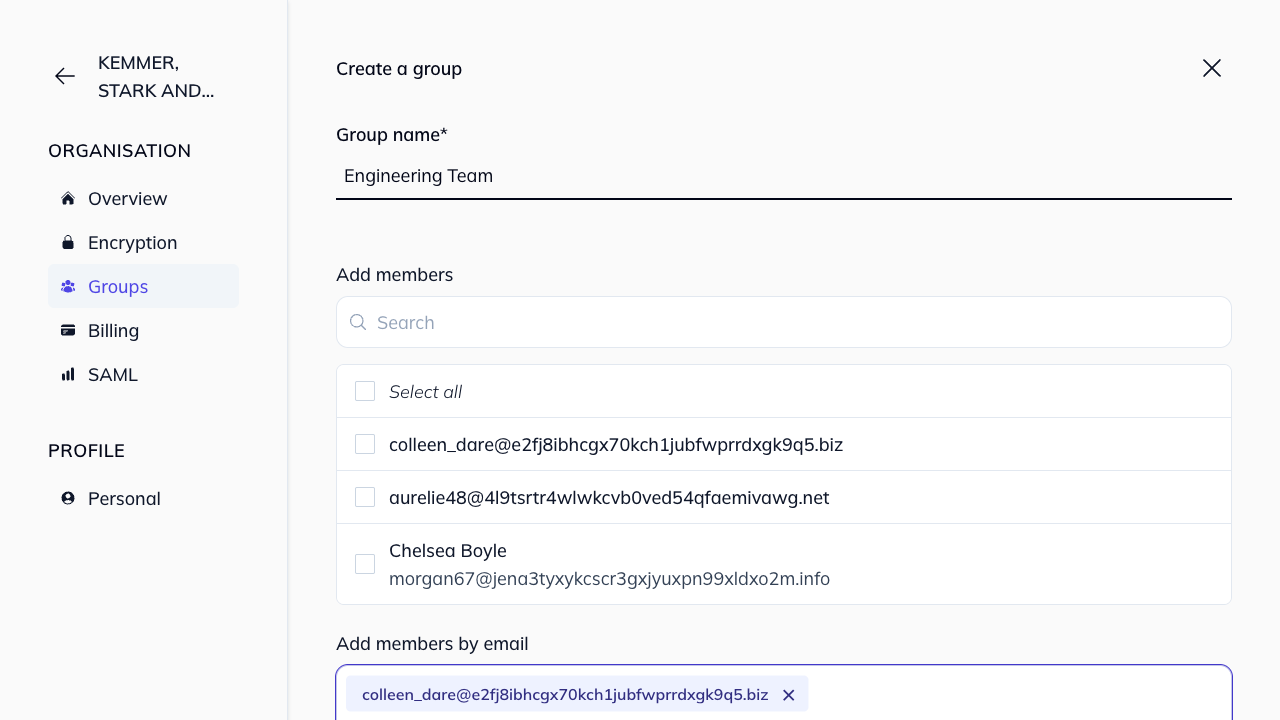Check the colleen_dare member checkbox
Image resolution: width=1280 pixels, height=720 pixels.
[365, 444]
